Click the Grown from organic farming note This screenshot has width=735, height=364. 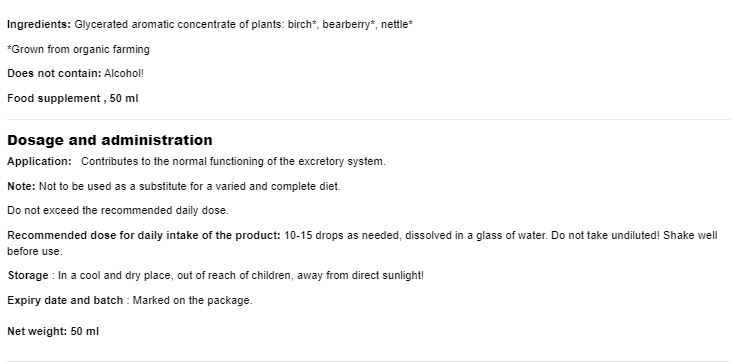(78, 49)
